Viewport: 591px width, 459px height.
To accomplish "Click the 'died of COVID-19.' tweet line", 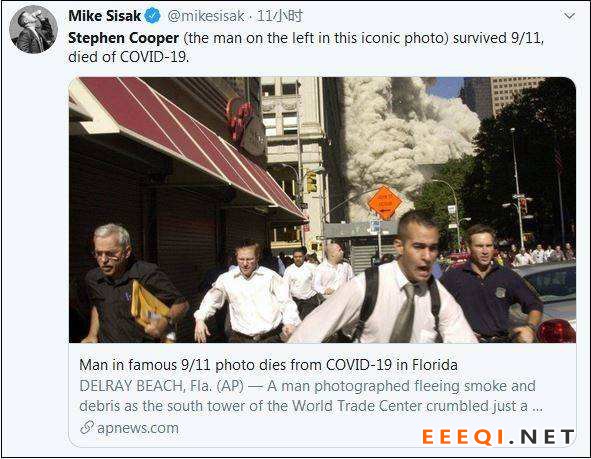I will [129, 57].
